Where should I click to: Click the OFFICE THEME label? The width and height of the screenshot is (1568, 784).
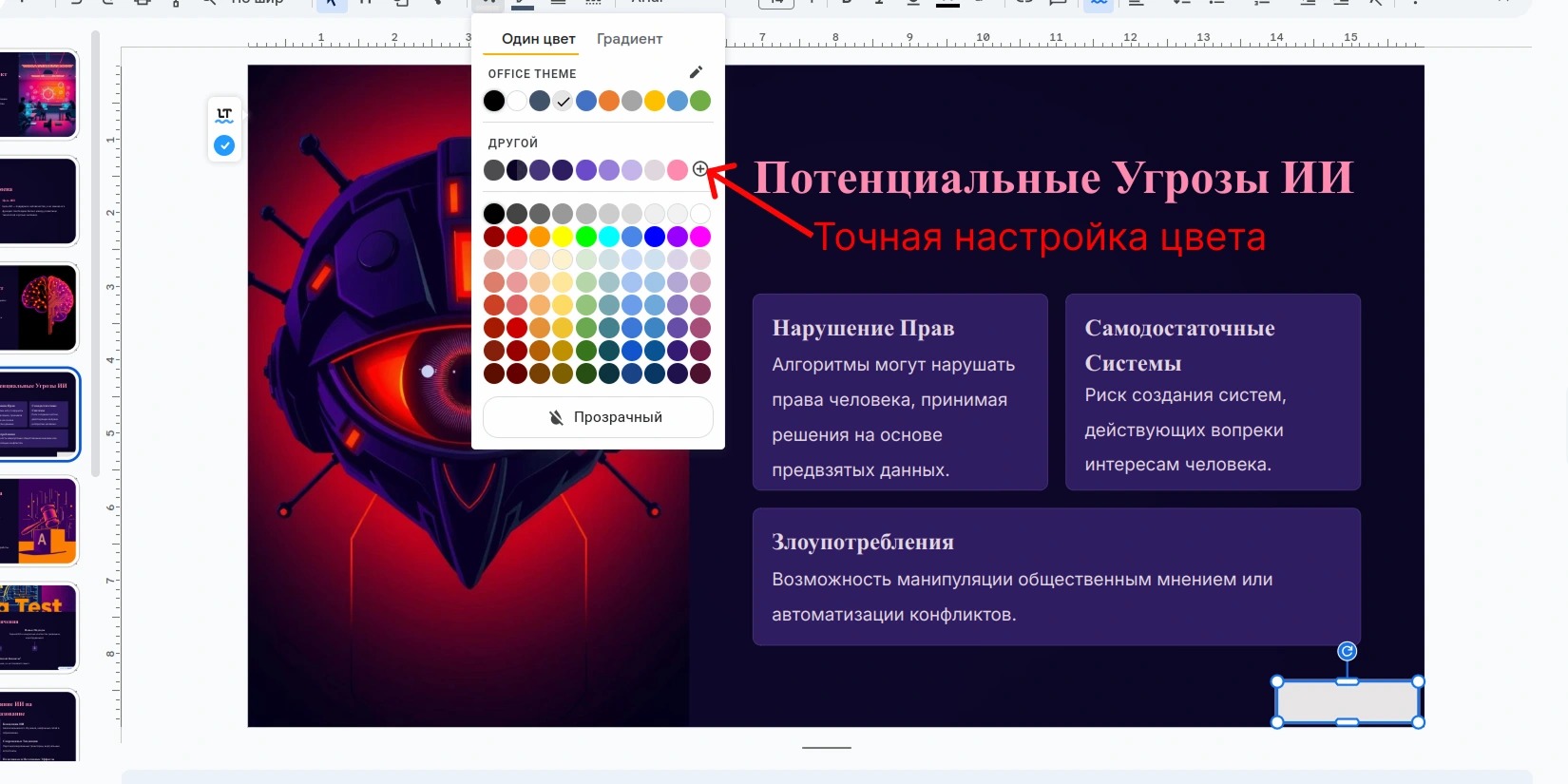tap(532, 73)
